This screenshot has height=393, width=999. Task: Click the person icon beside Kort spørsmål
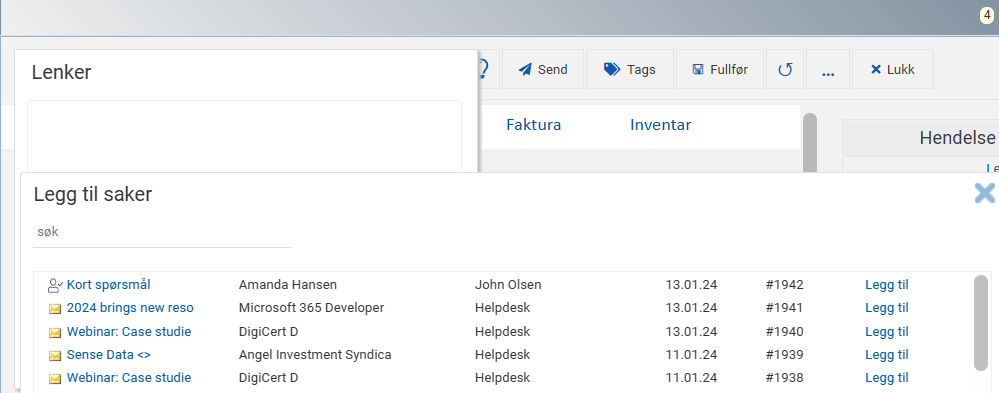(x=55, y=285)
